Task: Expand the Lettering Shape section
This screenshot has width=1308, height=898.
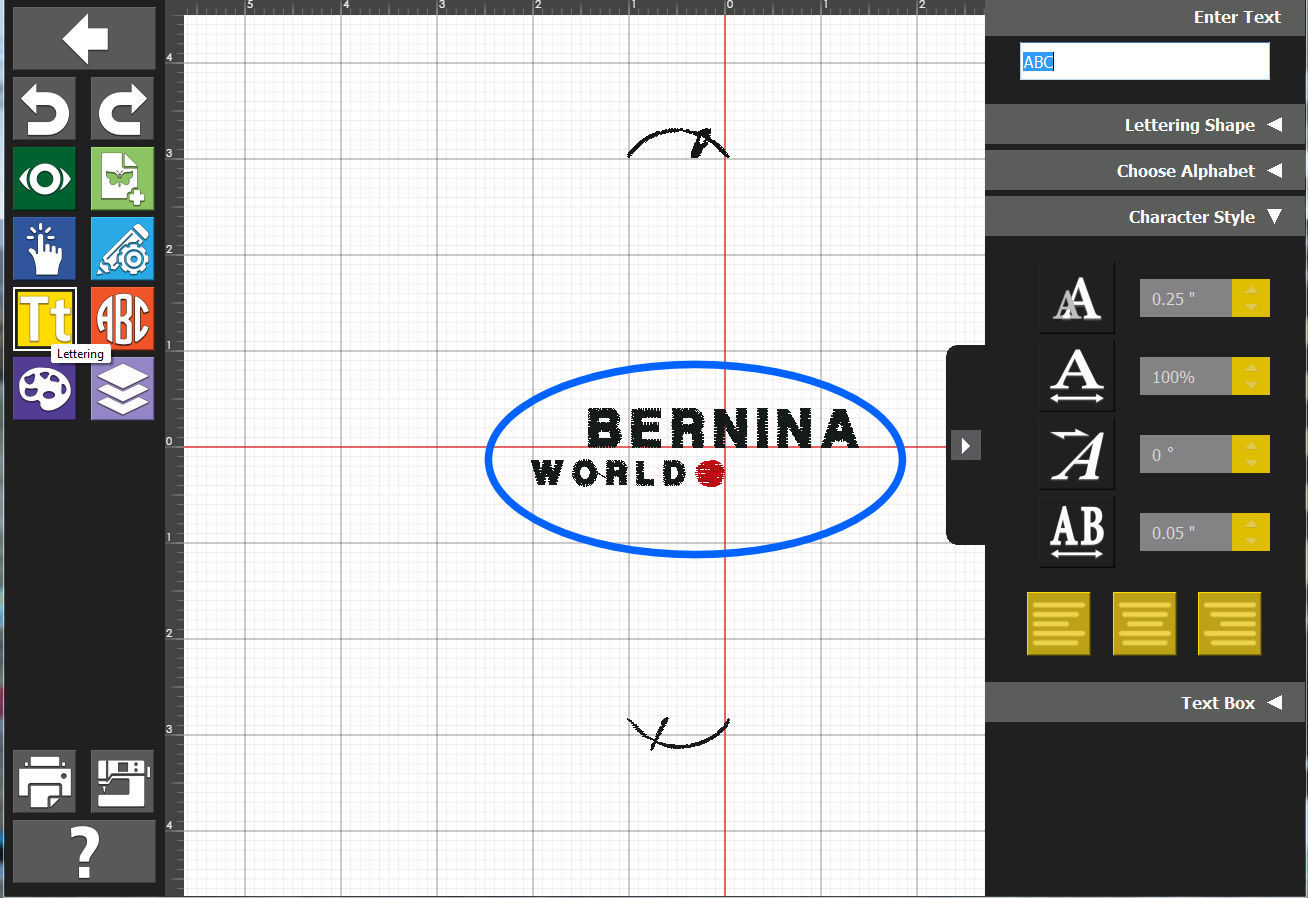Action: pyautogui.click(x=1146, y=125)
